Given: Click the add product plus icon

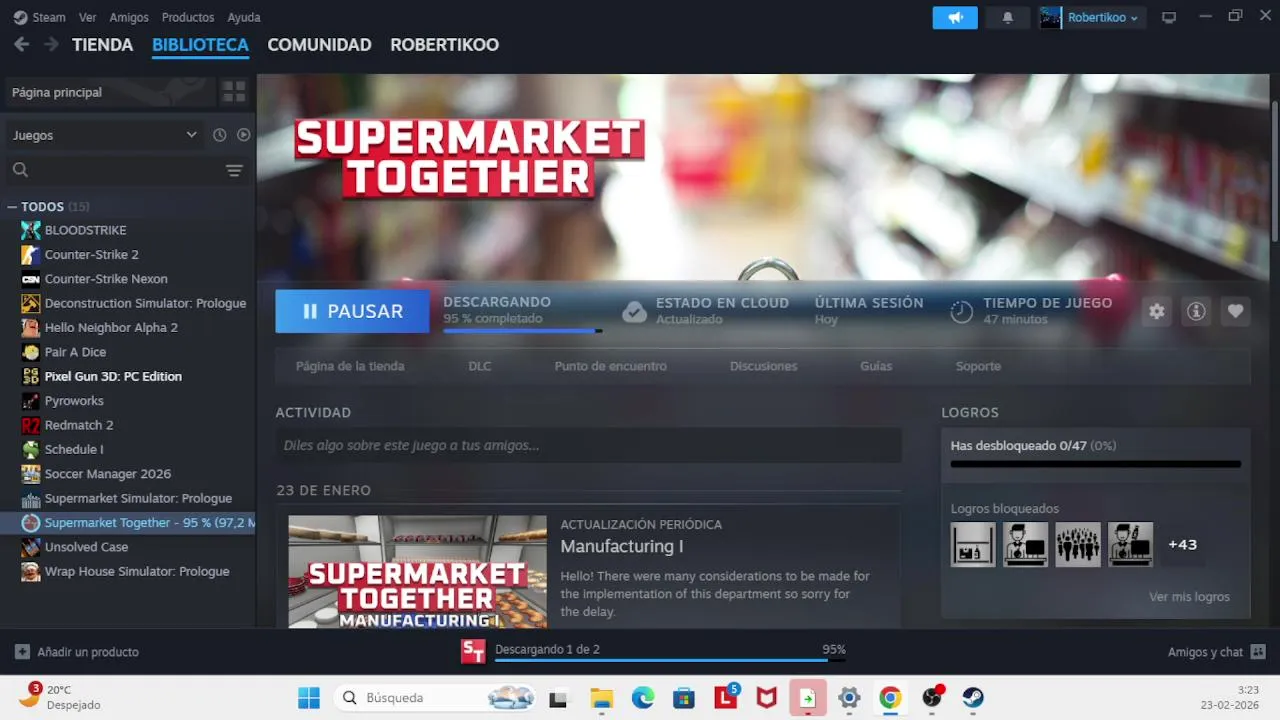Looking at the screenshot, I should 22,652.
